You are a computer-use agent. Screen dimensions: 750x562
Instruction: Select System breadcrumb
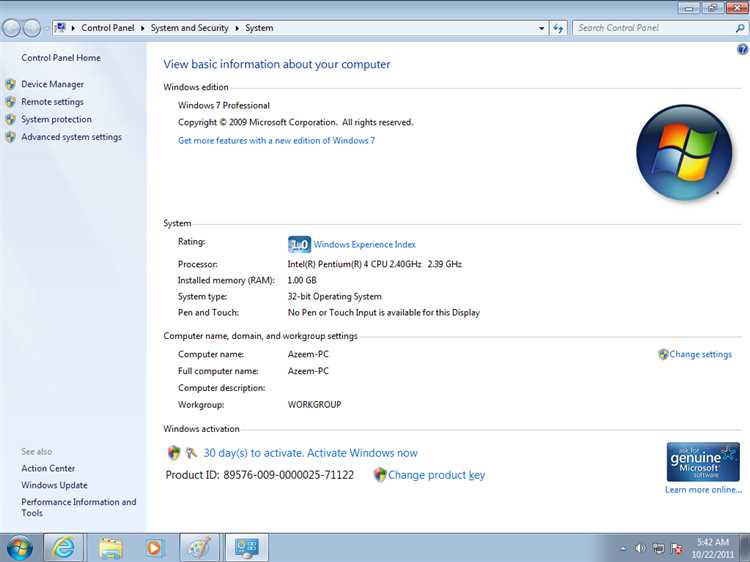[x=259, y=28]
